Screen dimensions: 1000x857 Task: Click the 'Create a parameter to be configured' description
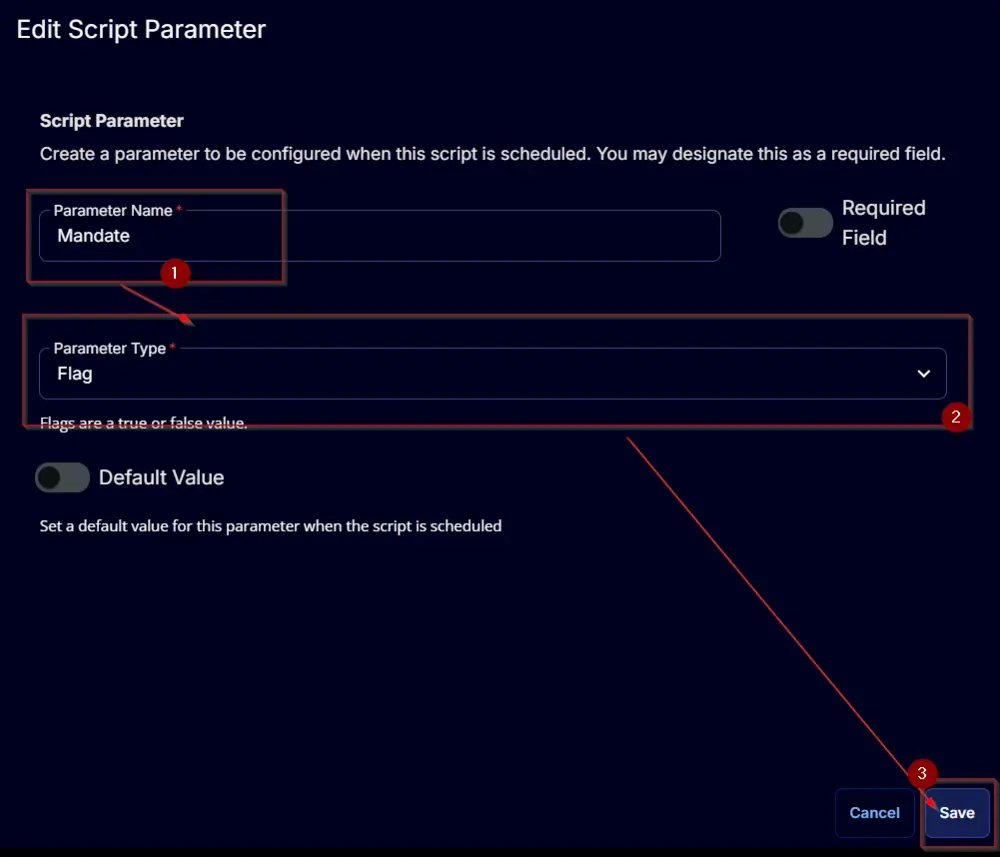click(492, 154)
